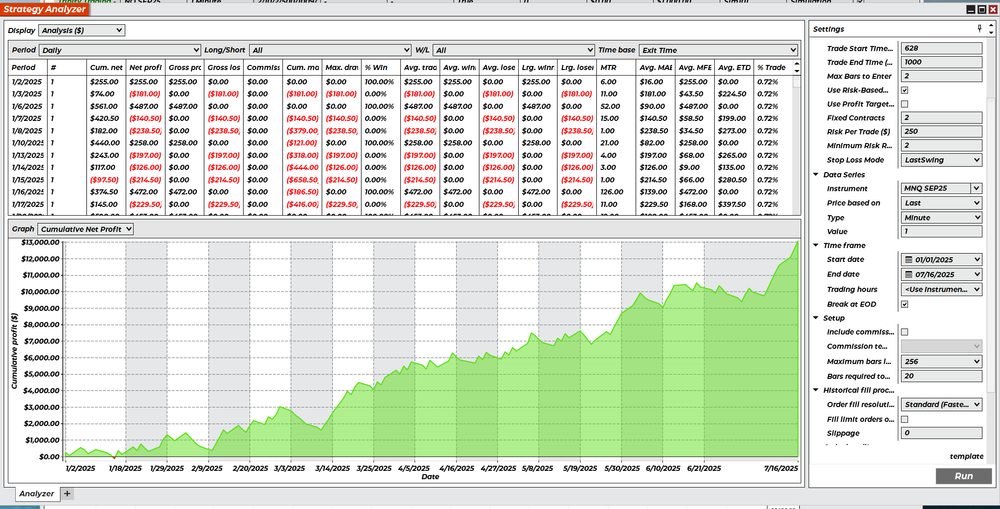The height and width of the screenshot is (509, 1000).
Task: Click the data series Value field
Action: click(941, 232)
